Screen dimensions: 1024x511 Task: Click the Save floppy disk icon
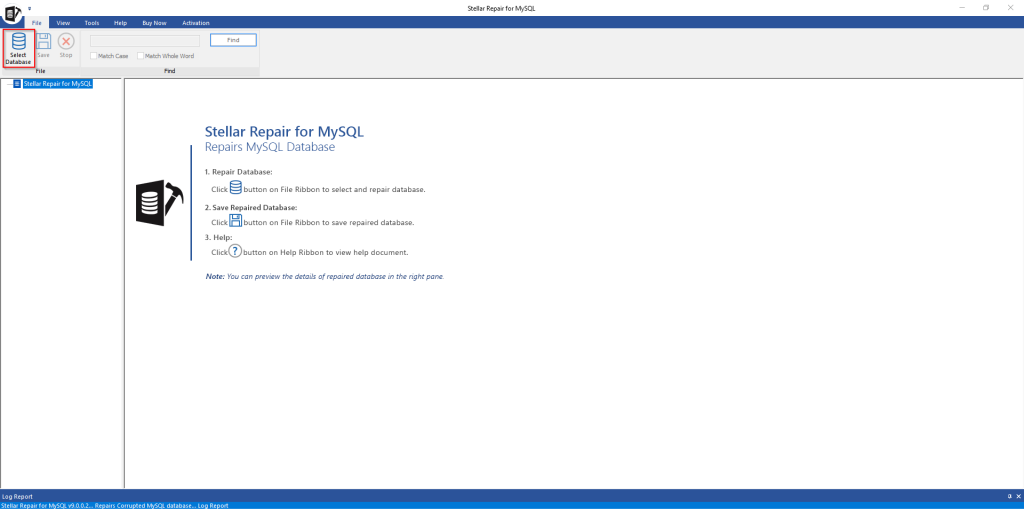pos(43,41)
